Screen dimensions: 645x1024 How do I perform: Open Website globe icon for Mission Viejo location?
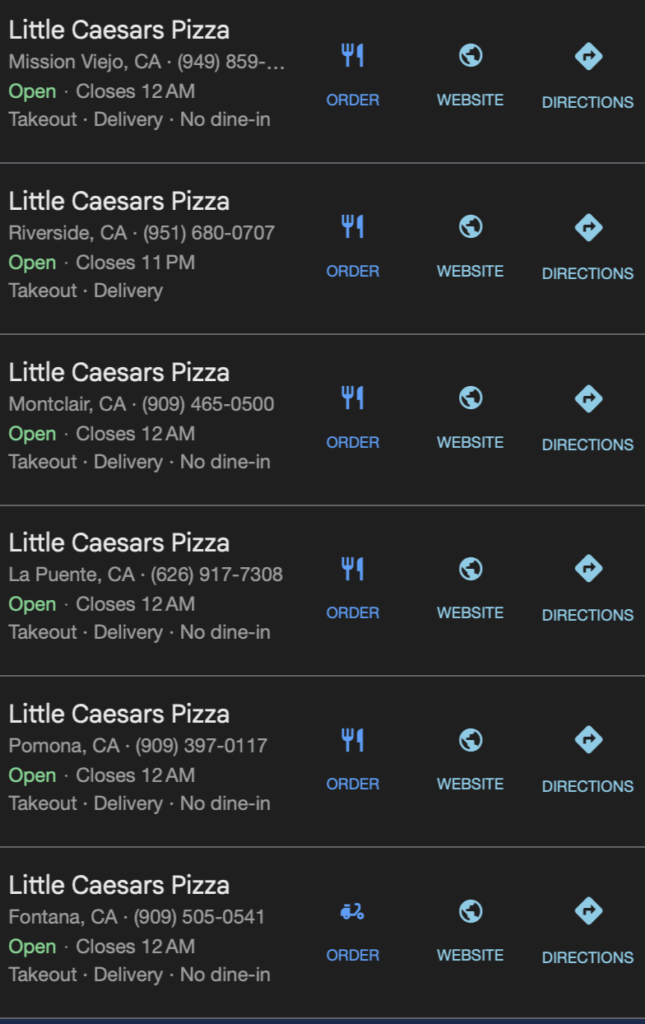pos(470,56)
